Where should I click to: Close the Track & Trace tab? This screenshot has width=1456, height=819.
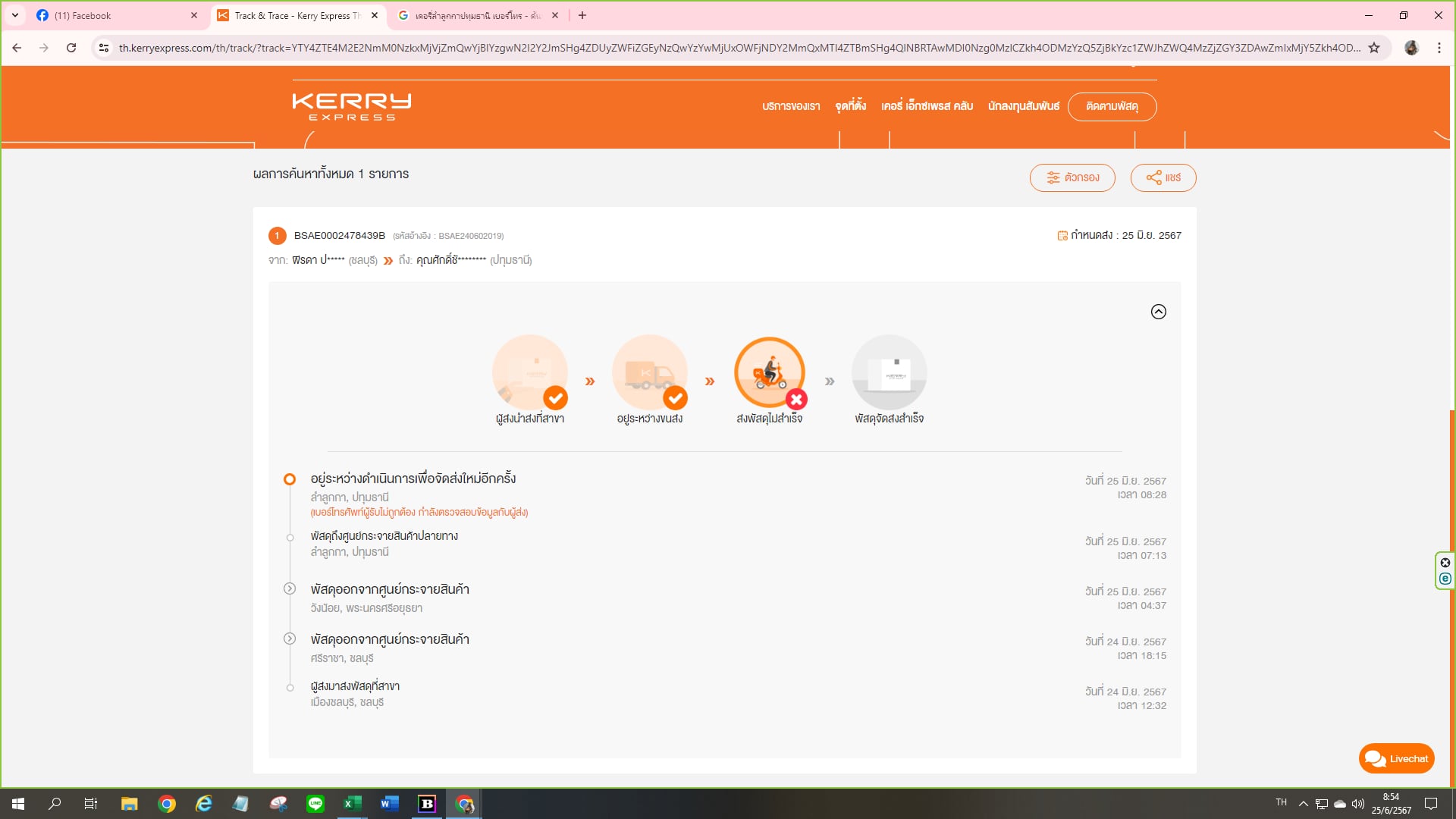(x=375, y=15)
